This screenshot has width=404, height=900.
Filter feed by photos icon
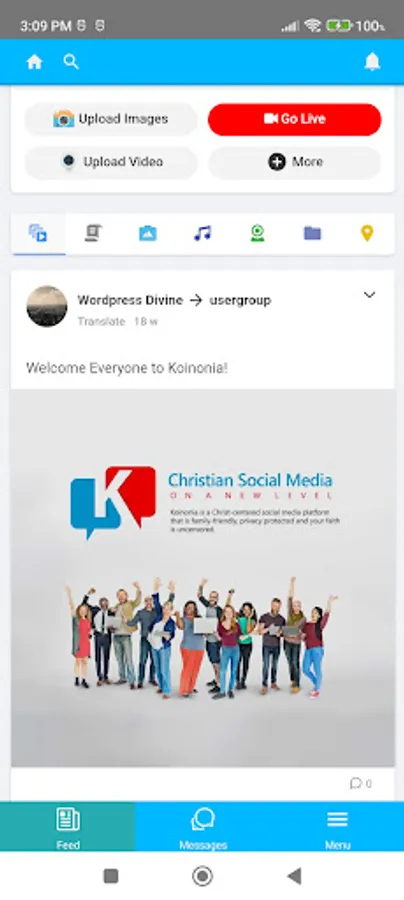coord(147,233)
